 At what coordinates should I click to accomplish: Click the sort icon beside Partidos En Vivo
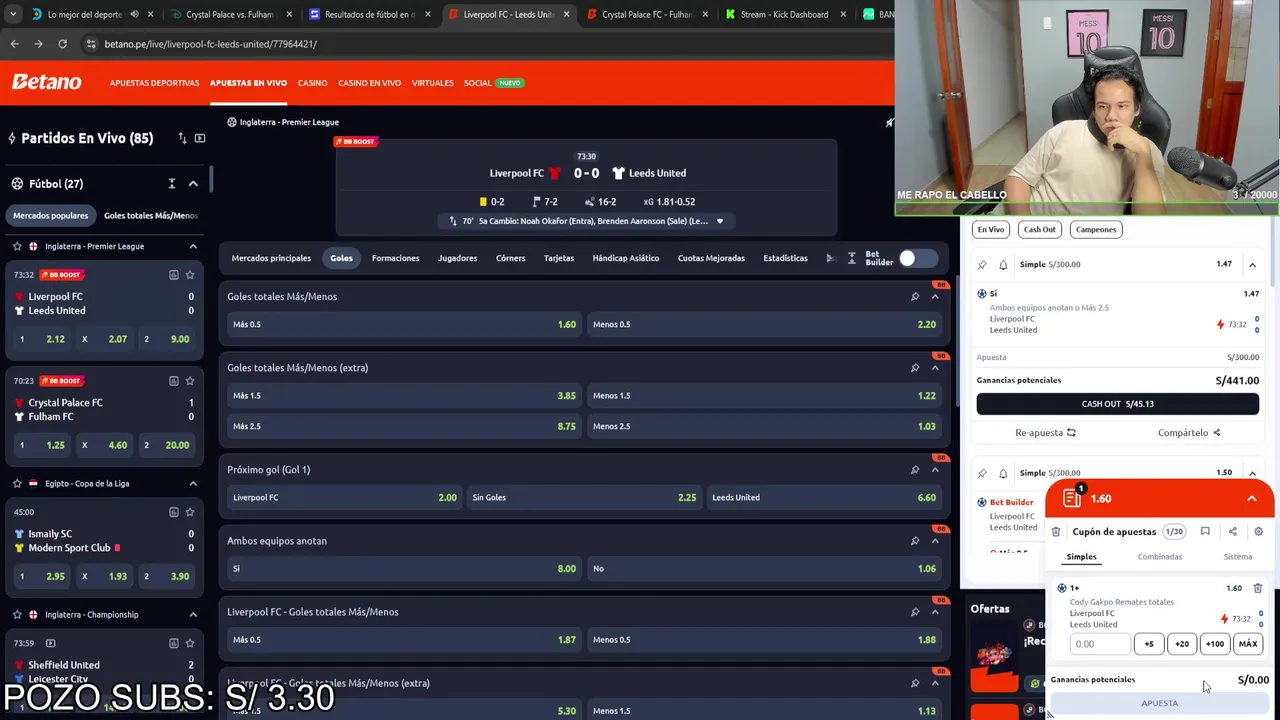(x=182, y=138)
